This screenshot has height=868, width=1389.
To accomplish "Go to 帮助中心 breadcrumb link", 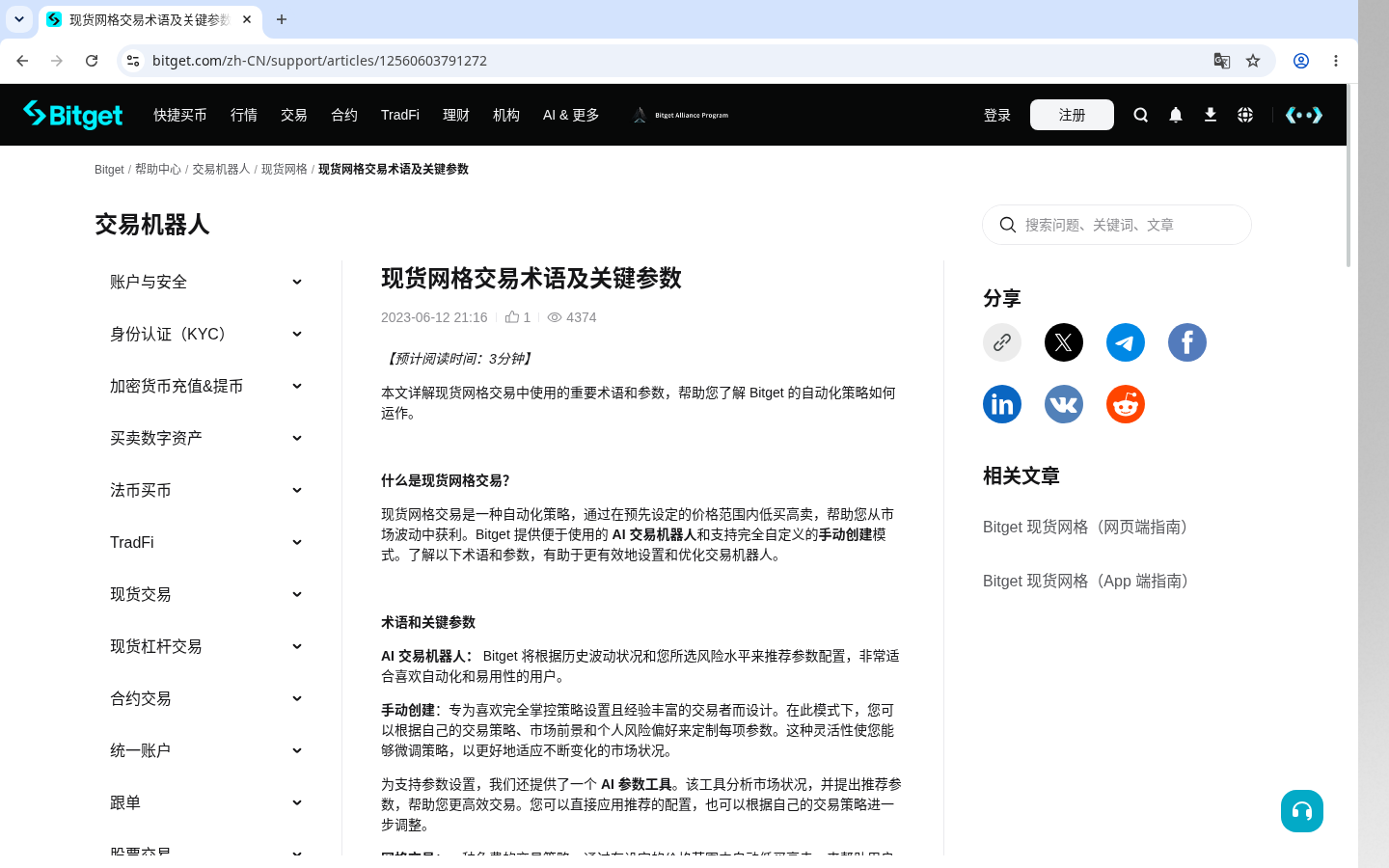I will click(x=158, y=169).
